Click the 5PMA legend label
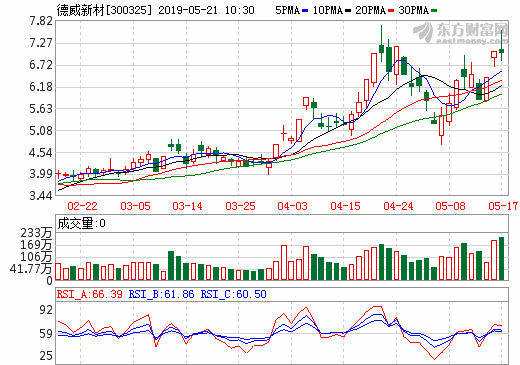 coord(288,10)
